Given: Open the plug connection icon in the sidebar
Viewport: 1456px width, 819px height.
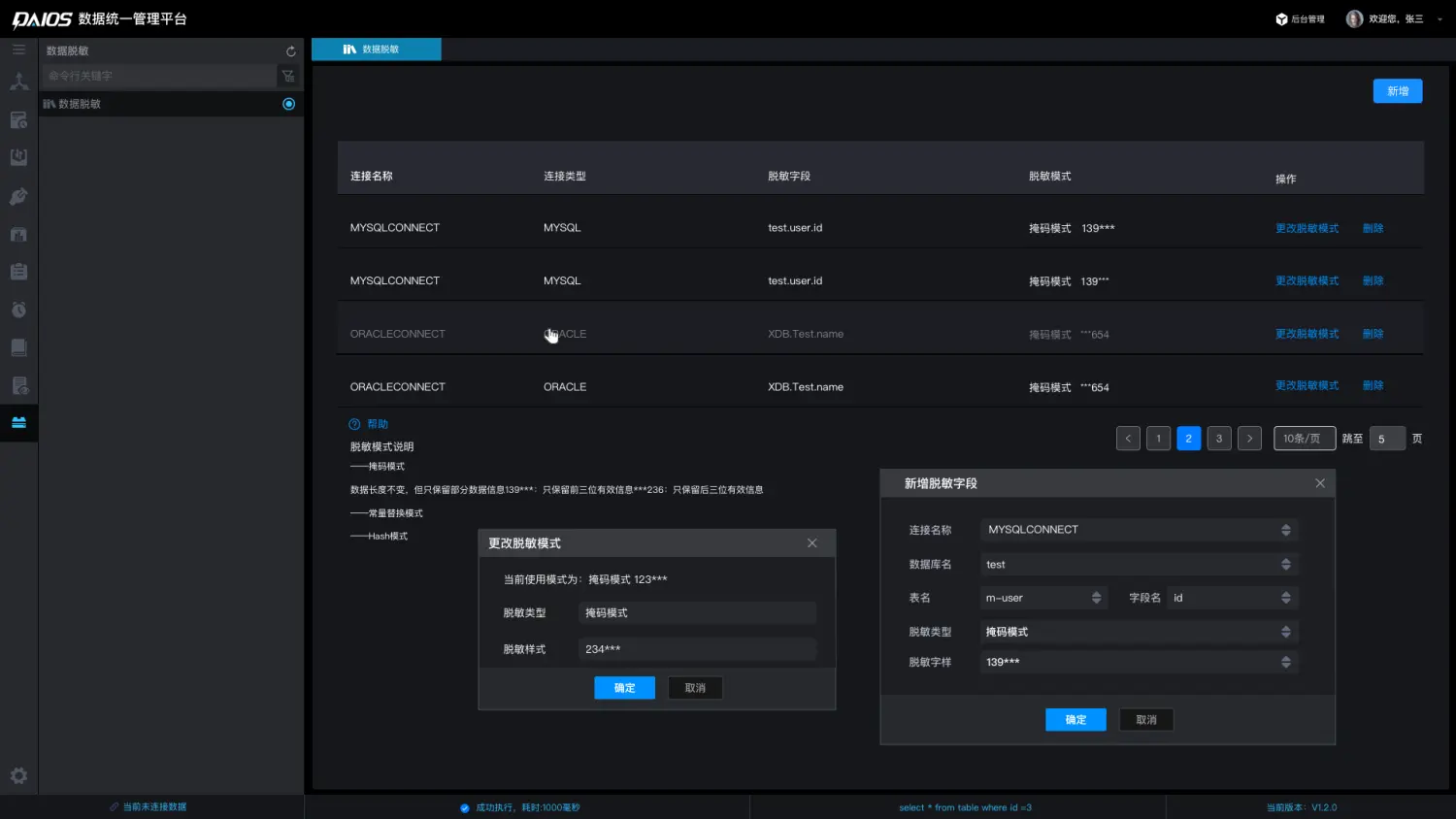Looking at the screenshot, I should [18, 196].
